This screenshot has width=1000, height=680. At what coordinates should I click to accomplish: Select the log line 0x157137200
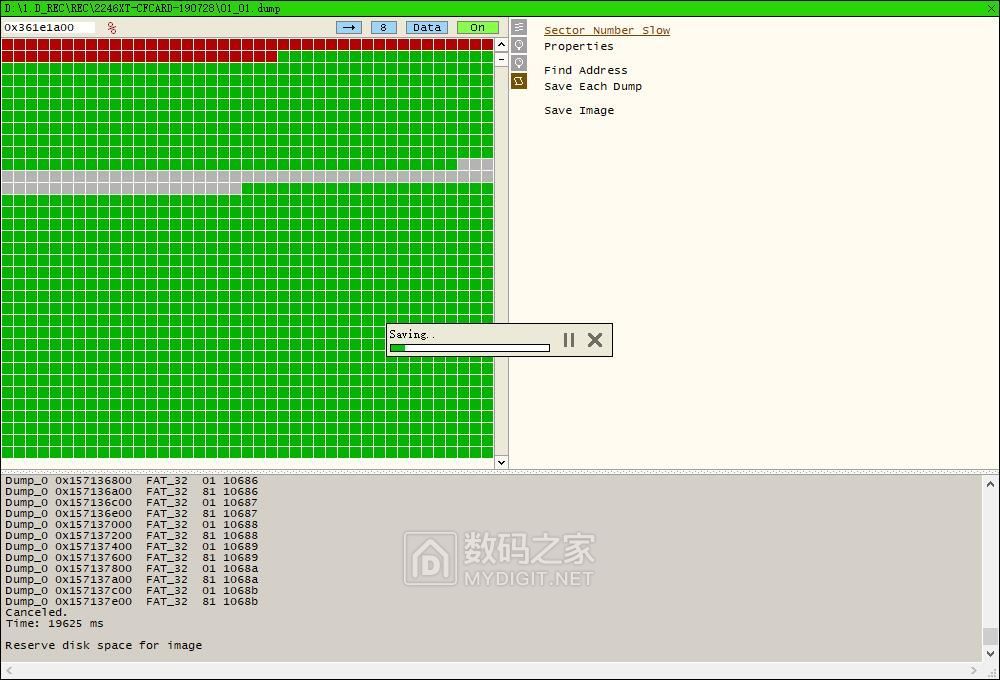click(131, 535)
